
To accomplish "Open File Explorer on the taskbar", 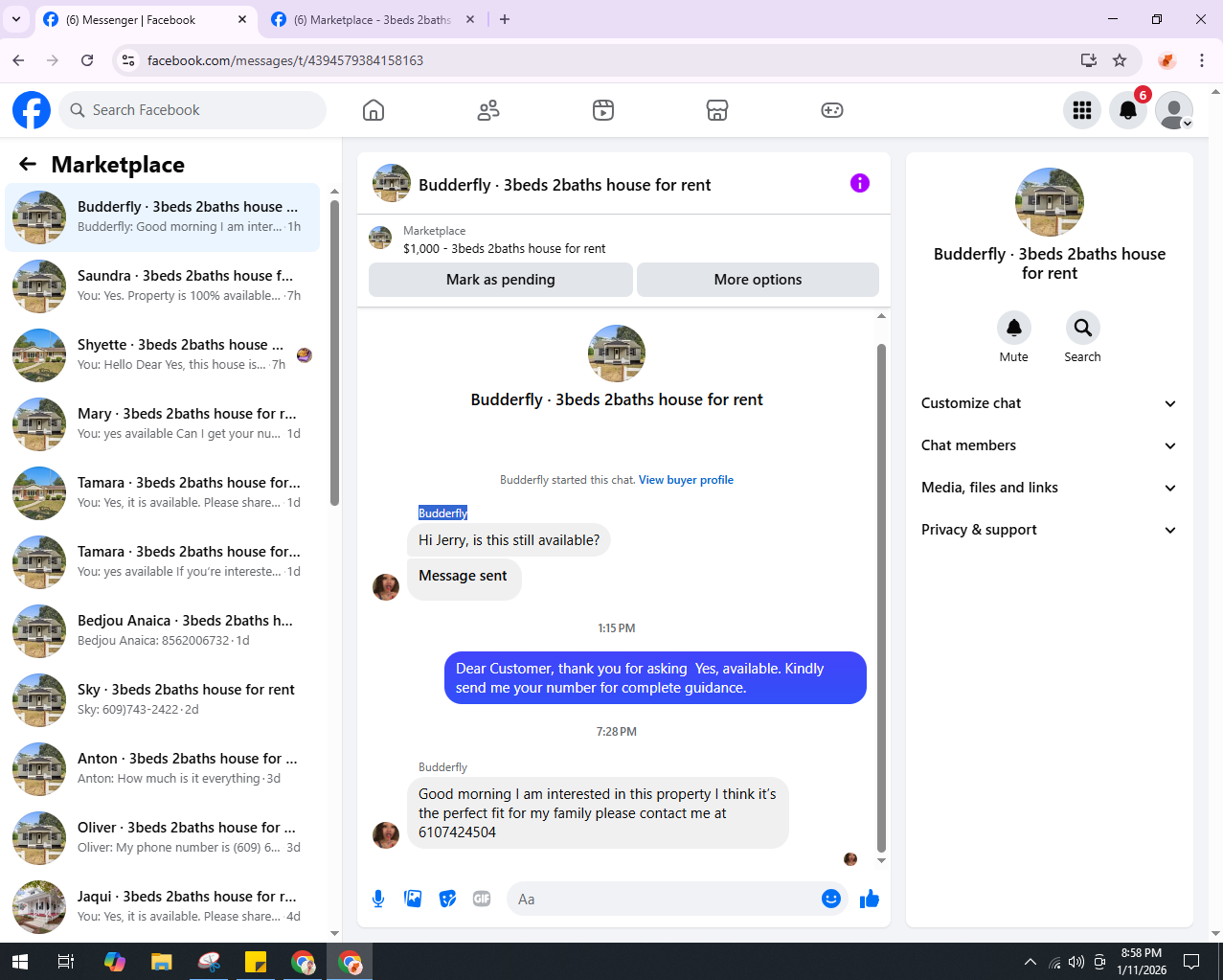I will tap(161, 962).
